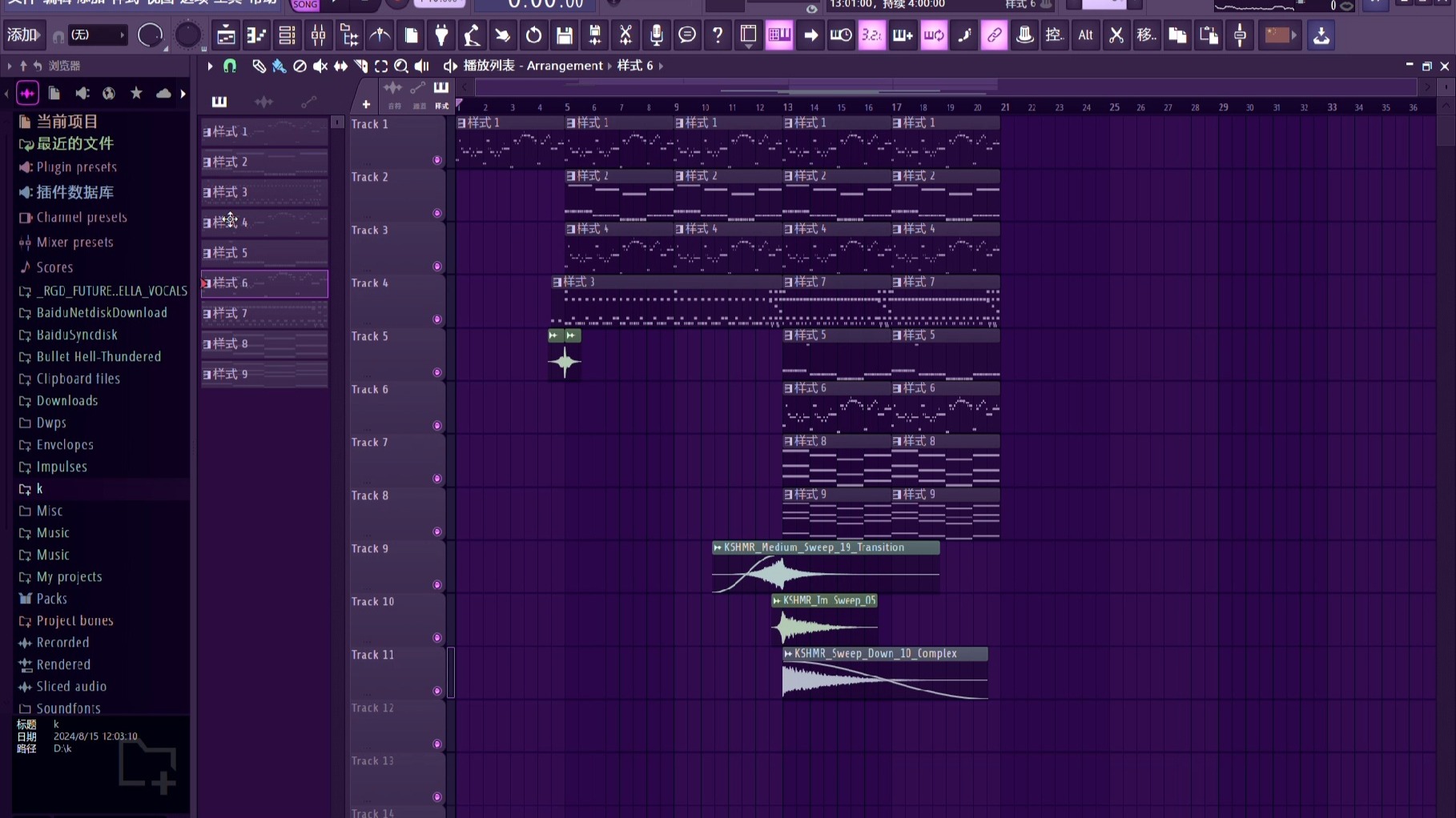This screenshot has width=1456, height=818.
Task: Open the (无) selector dropdown
Action: coord(98,35)
